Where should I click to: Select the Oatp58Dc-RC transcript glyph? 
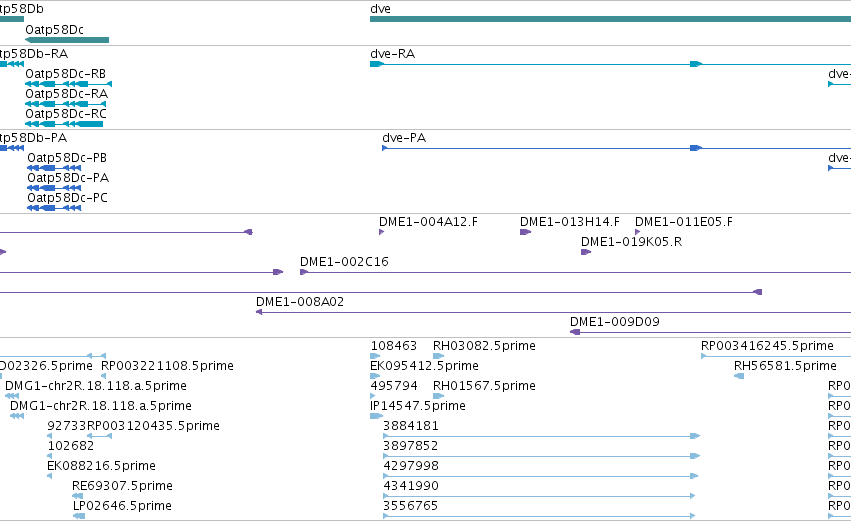point(64,124)
